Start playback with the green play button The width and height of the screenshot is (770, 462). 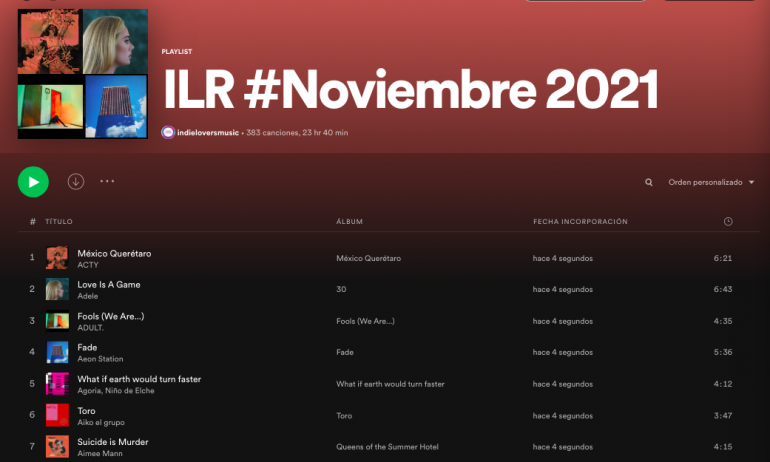(33, 182)
